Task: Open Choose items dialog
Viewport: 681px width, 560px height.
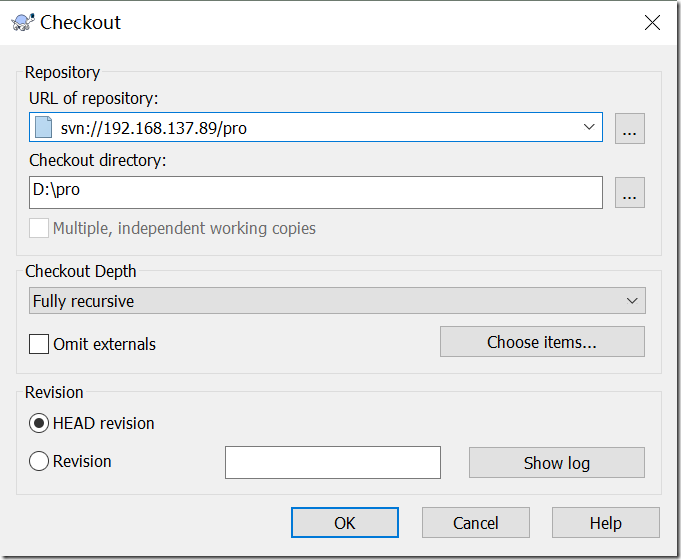Action: click(x=542, y=342)
